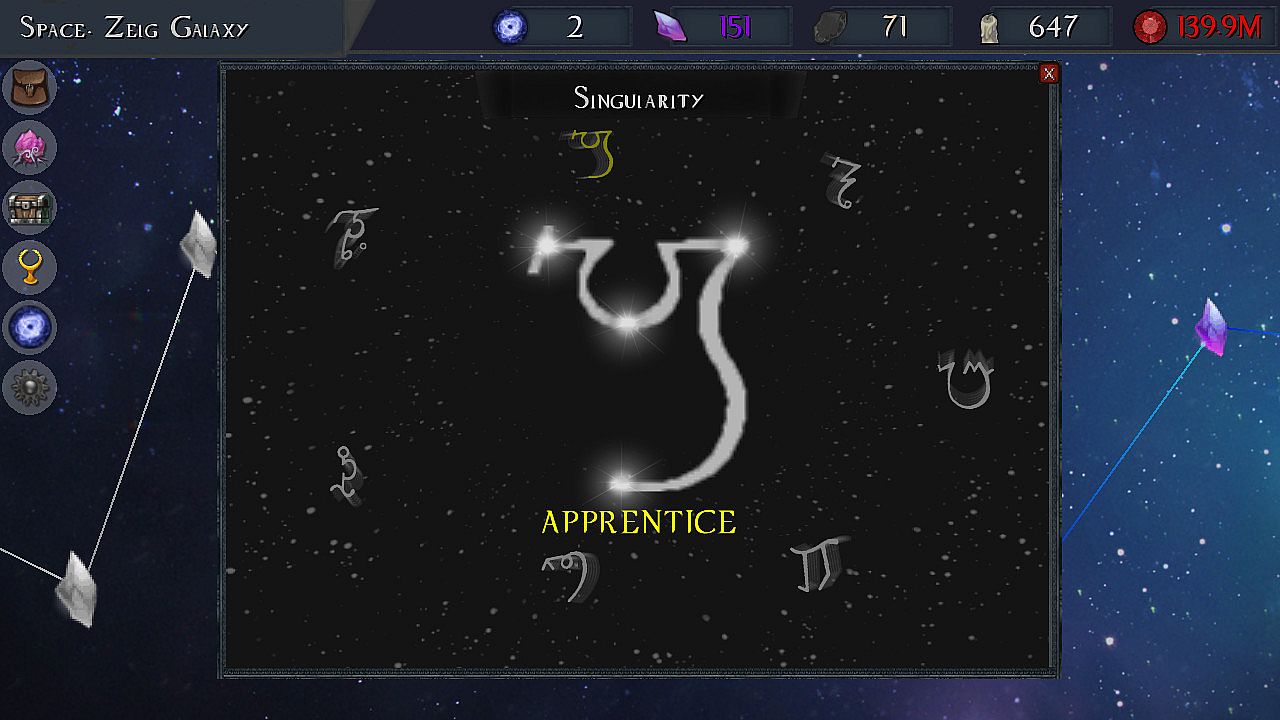This screenshot has width=1280, height=720.
Task: Open the golden chalice sidebar icon
Action: pos(29,268)
